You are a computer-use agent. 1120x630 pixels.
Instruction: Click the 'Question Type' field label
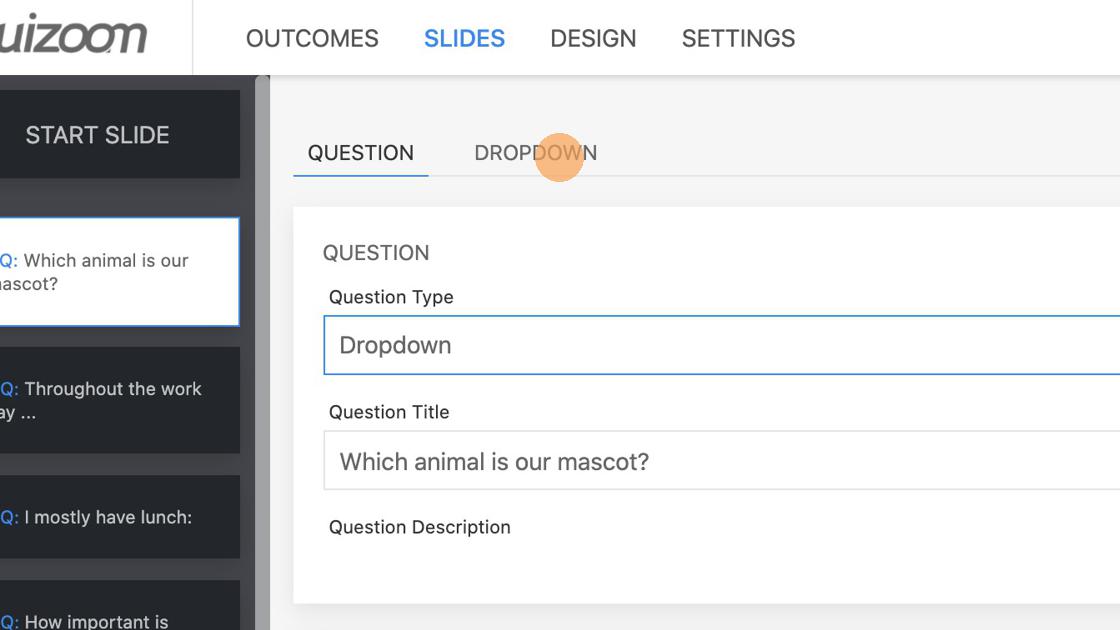[x=391, y=297]
